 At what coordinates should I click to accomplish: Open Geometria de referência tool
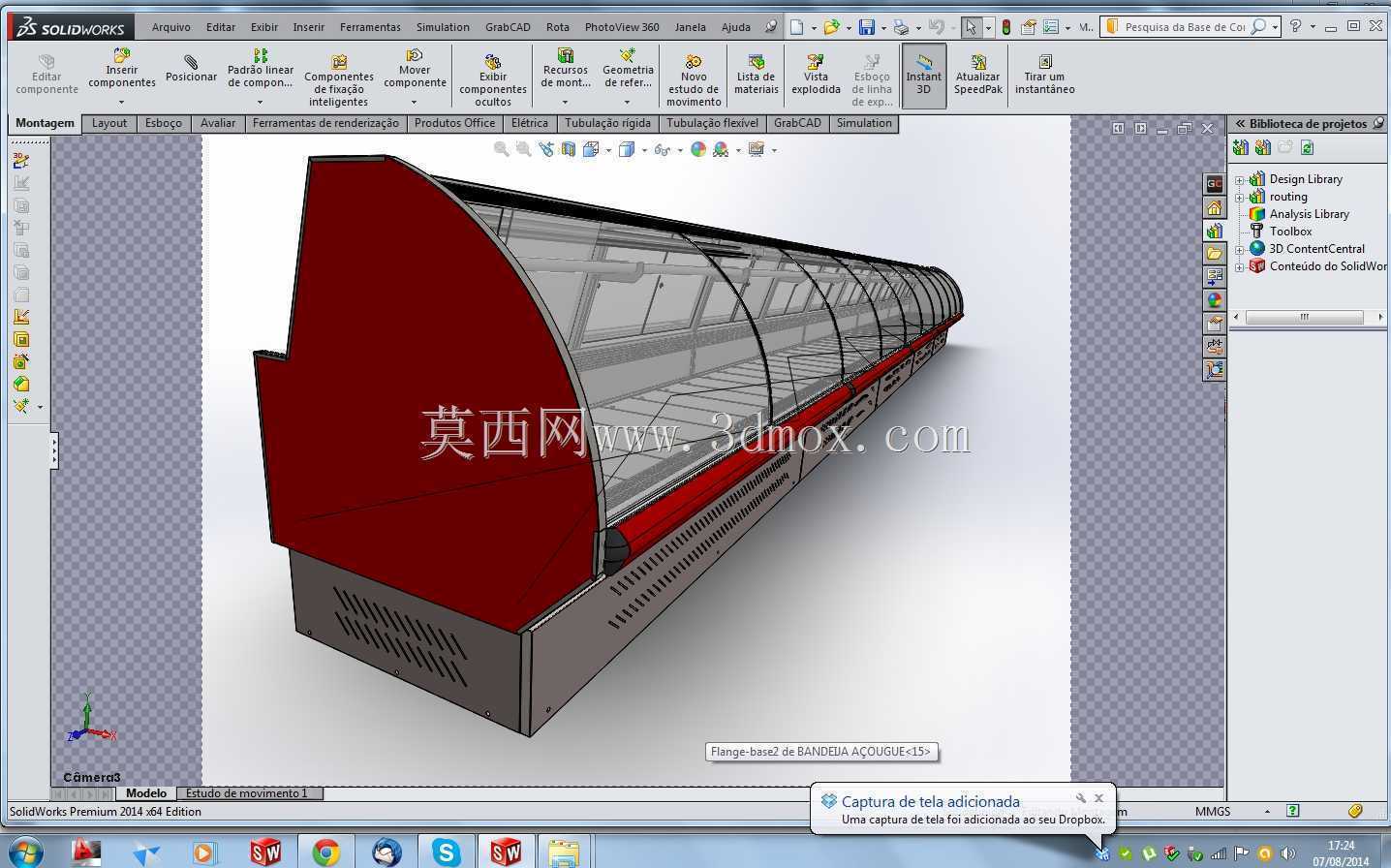click(x=628, y=69)
